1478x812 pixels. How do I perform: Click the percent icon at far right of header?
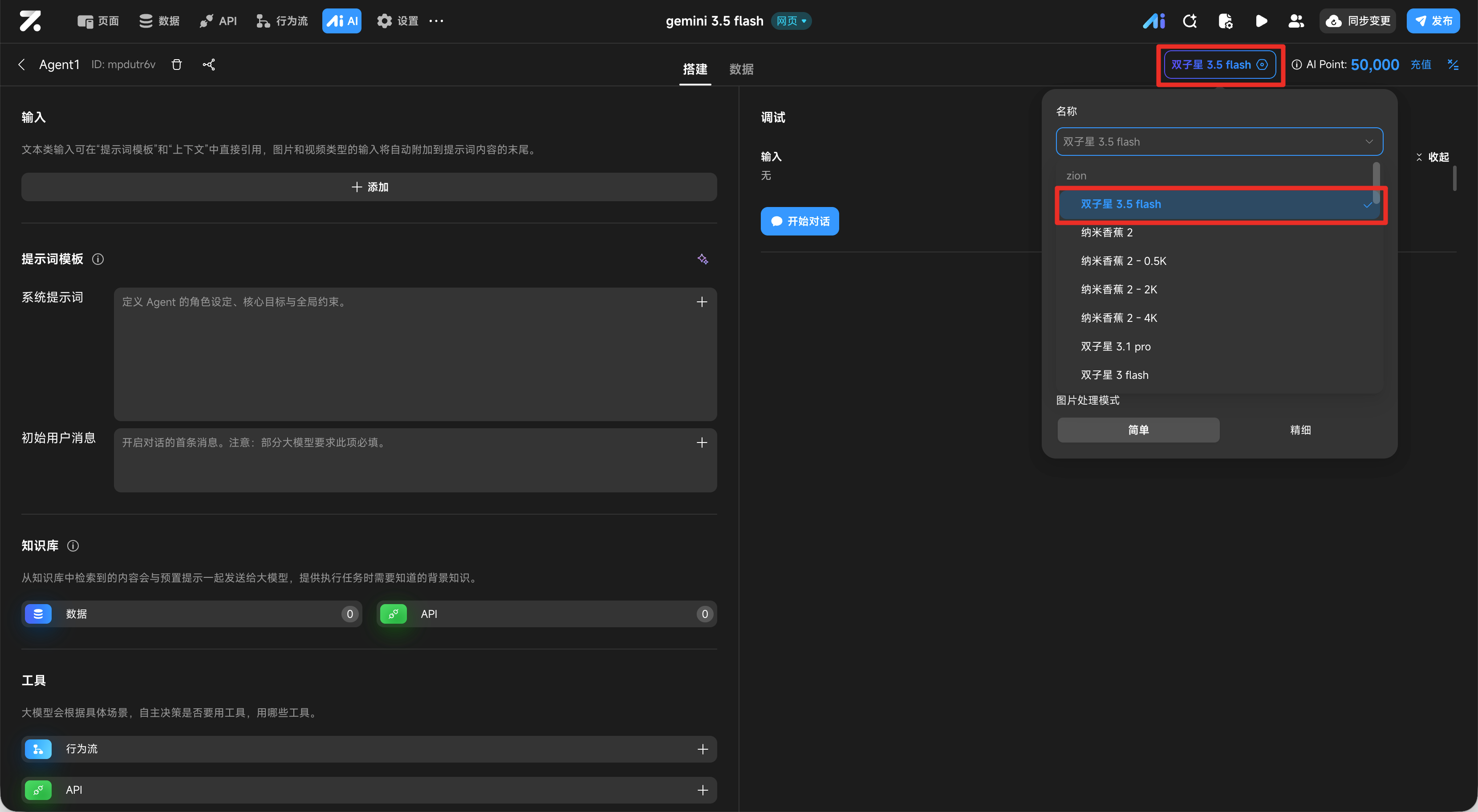1453,64
